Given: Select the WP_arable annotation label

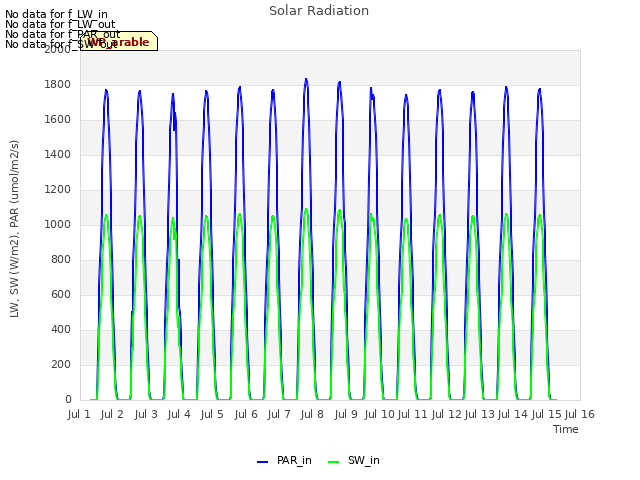Looking at the screenshot, I should click(119, 41).
